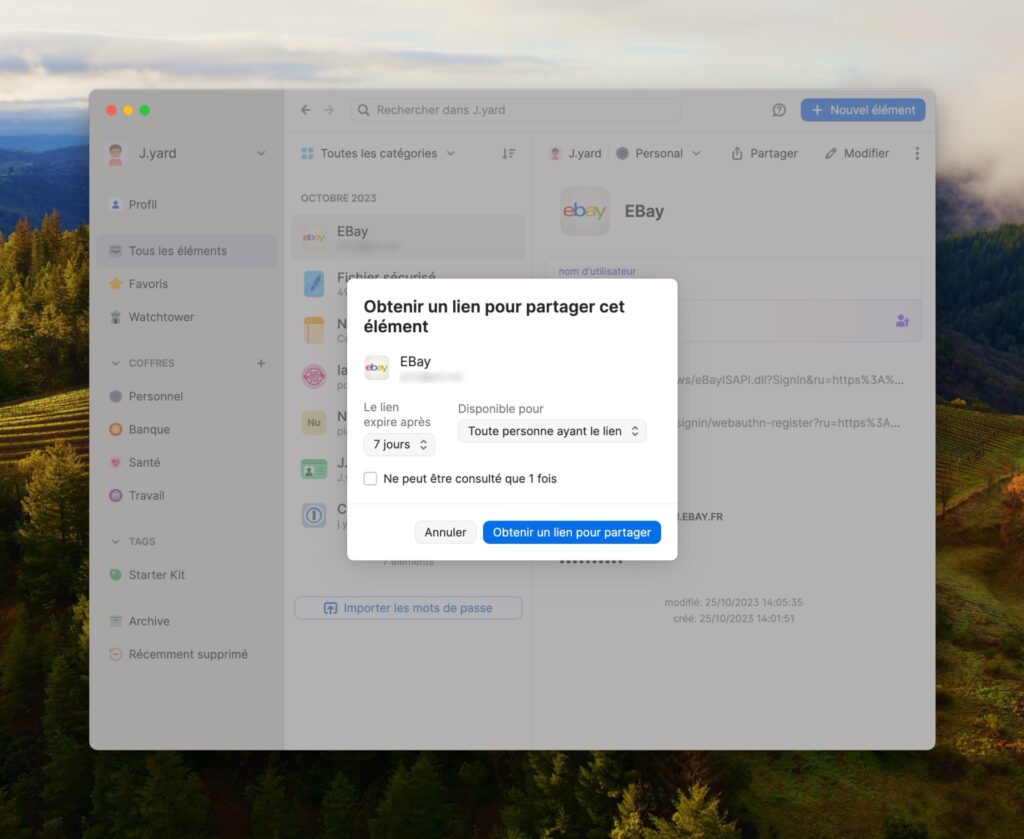The height and width of the screenshot is (839, 1024).
Task: Click the Favoris star icon
Action: 116,284
